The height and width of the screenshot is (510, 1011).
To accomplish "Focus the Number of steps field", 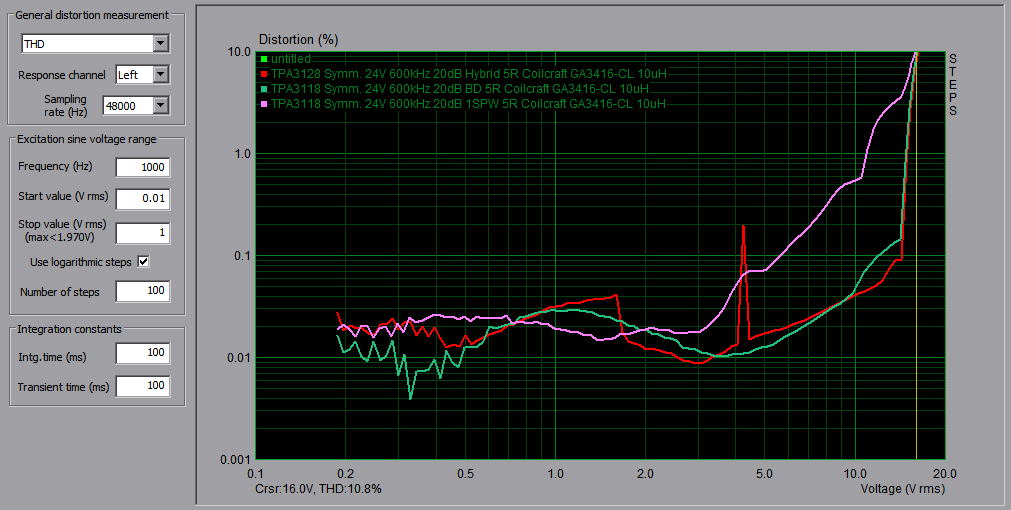I will (142, 292).
